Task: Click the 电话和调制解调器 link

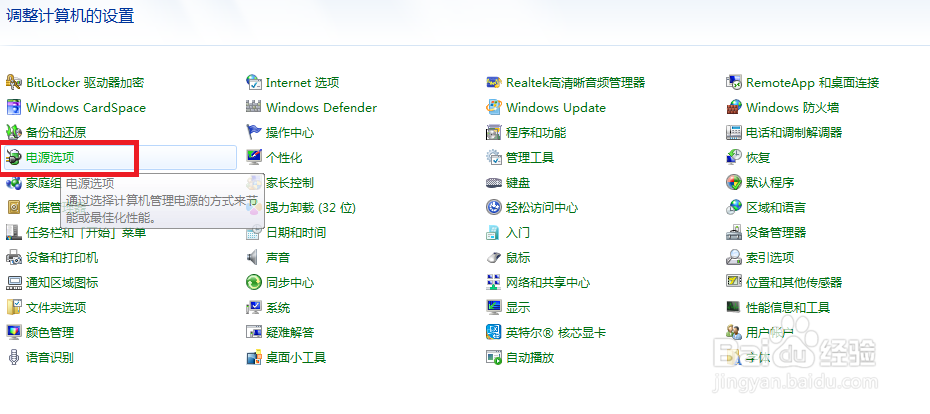Action: coord(794,132)
